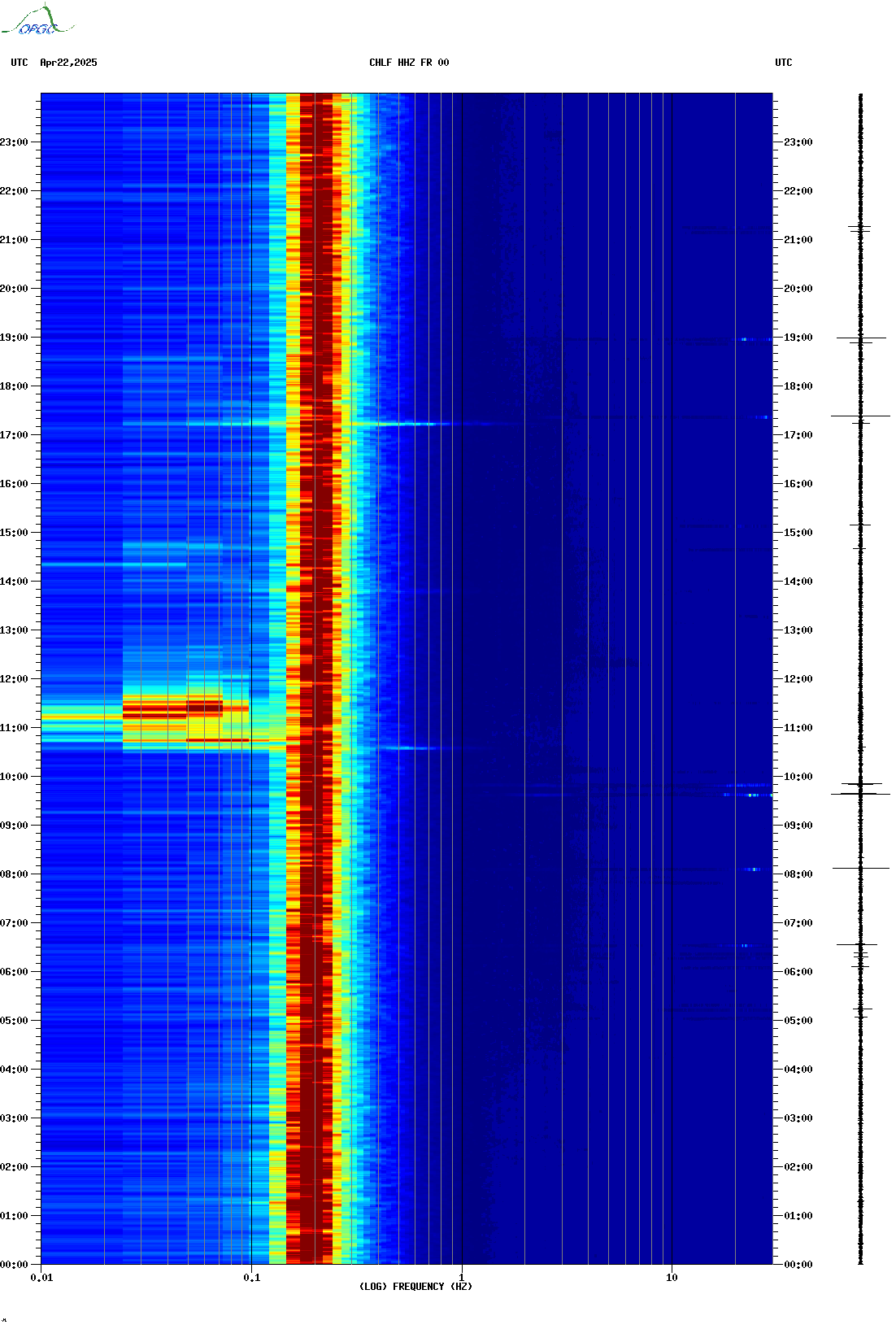Click the right axis '21:00' time label
Viewport: 896px width, 1329px height.
(798, 240)
